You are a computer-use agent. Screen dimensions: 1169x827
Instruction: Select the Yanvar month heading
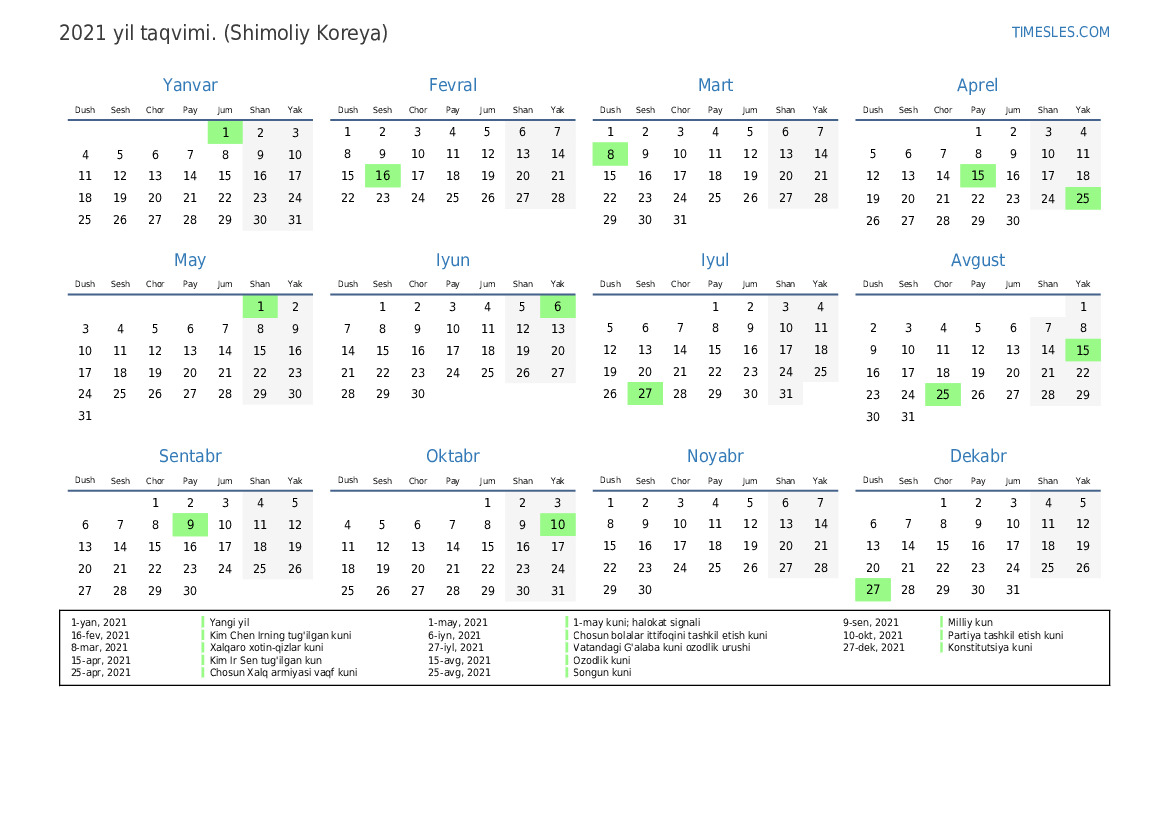190,85
